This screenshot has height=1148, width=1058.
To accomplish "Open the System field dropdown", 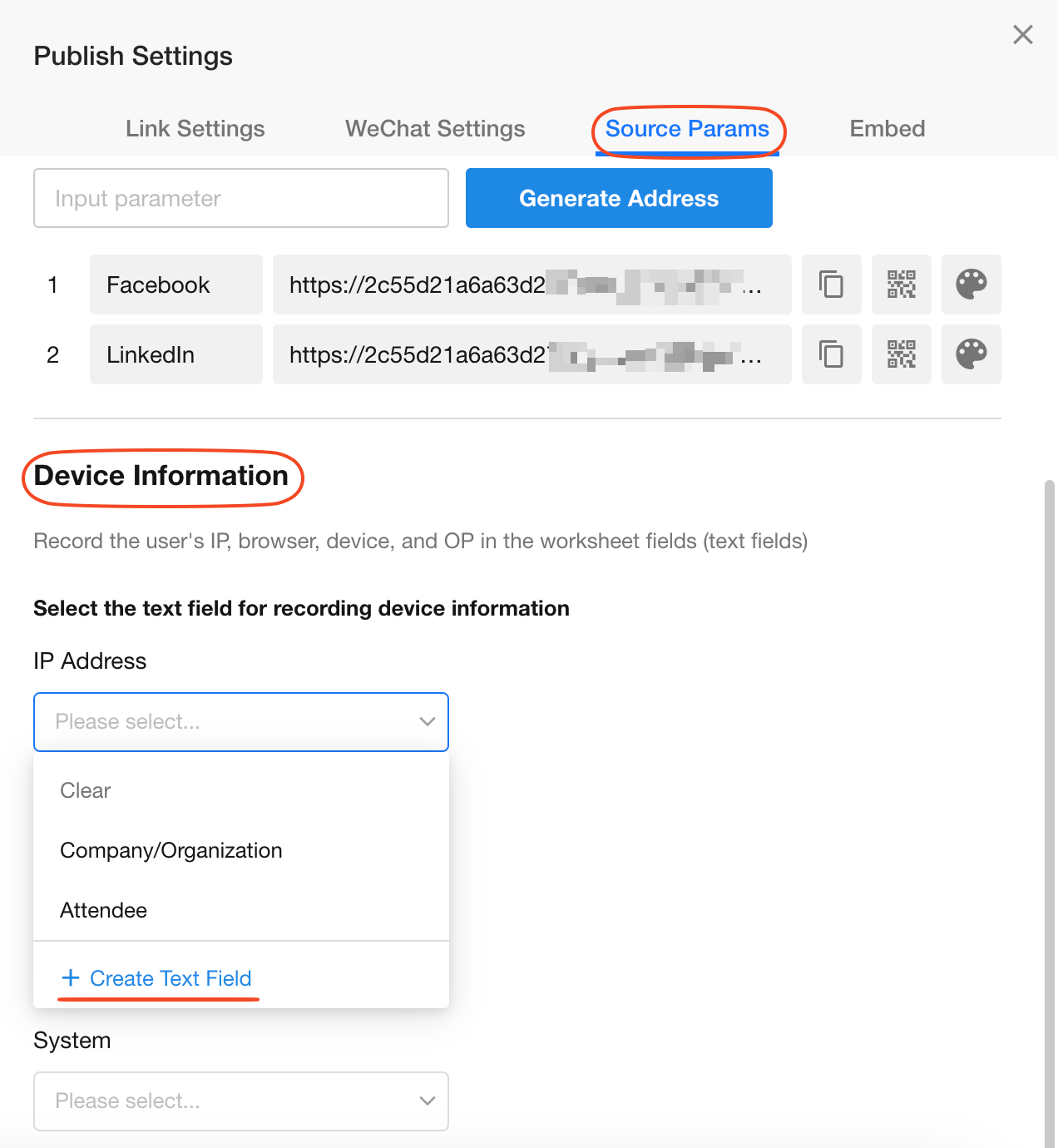I will [241, 1101].
